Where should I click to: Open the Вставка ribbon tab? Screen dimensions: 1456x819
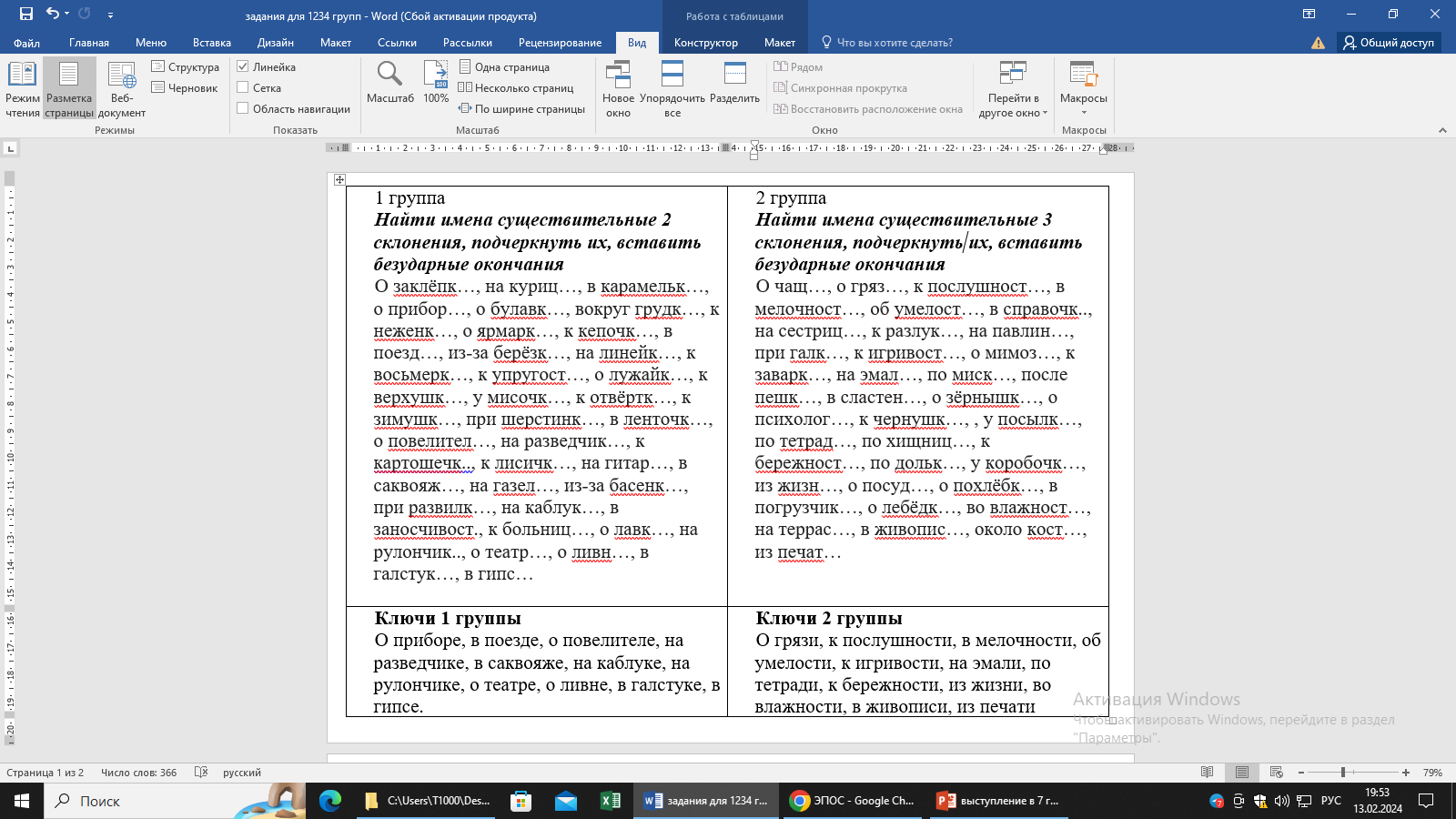click(x=211, y=43)
